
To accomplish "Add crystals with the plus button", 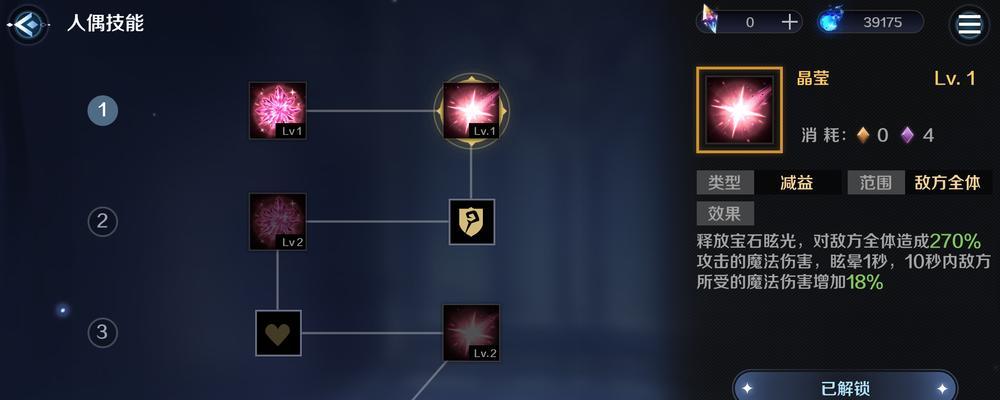I will pyautogui.click(x=790, y=22).
